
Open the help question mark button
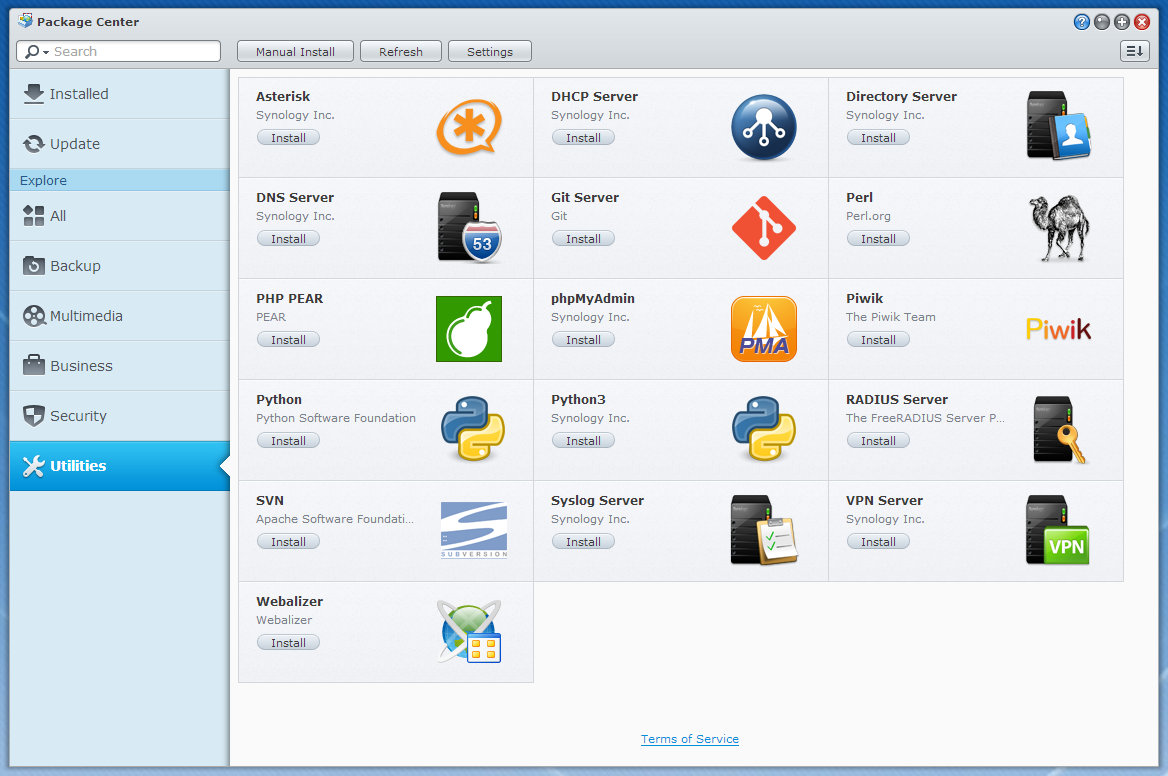click(1082, 22)
